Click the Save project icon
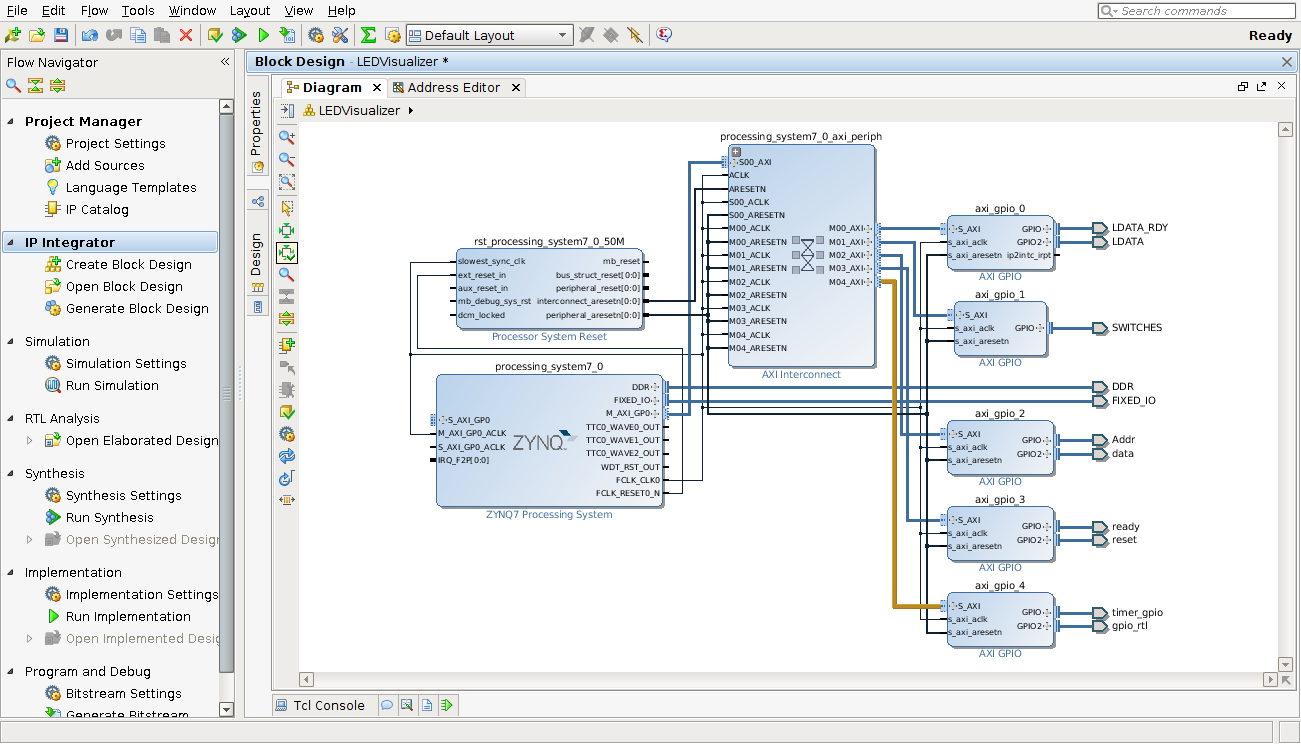 coord(60,35)
